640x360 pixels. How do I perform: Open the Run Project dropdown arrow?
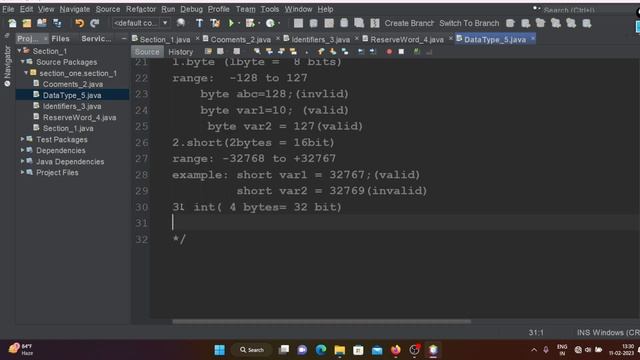click(x=239, y=23)
